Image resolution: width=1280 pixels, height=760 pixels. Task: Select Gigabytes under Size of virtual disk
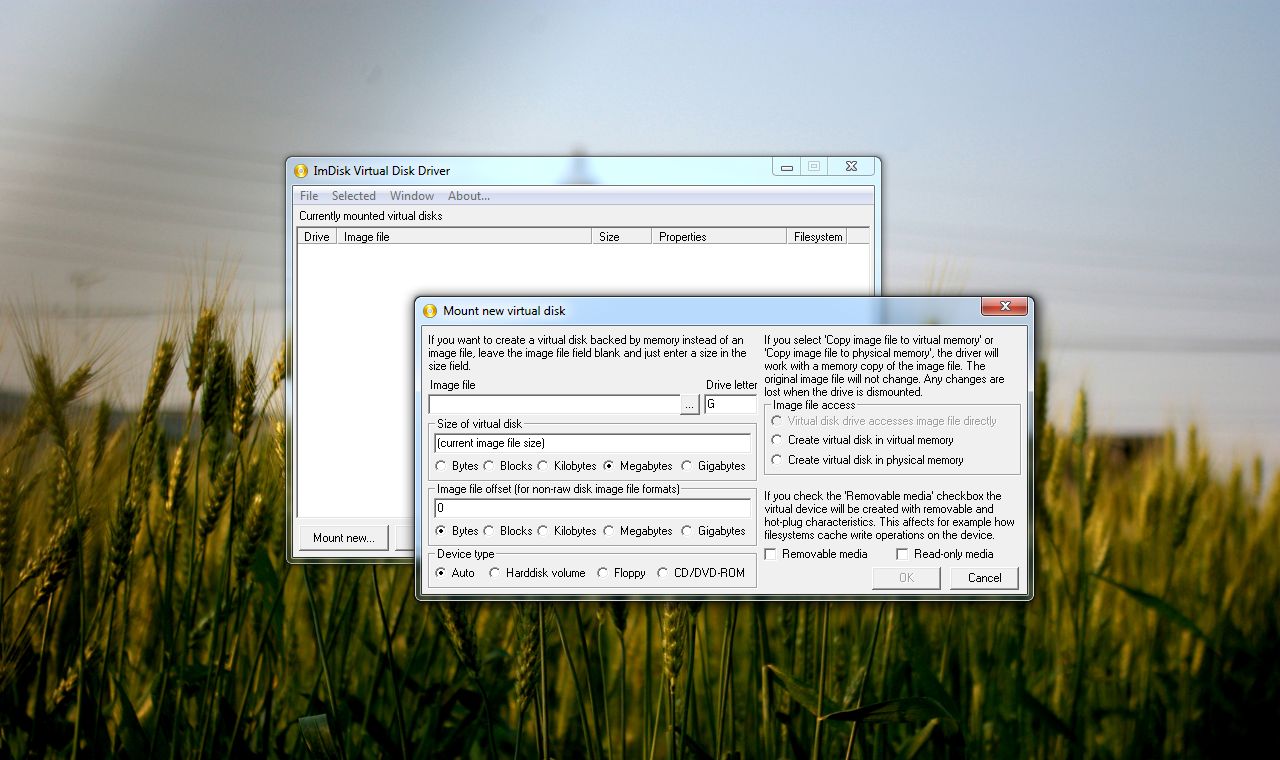click(713, 466)
